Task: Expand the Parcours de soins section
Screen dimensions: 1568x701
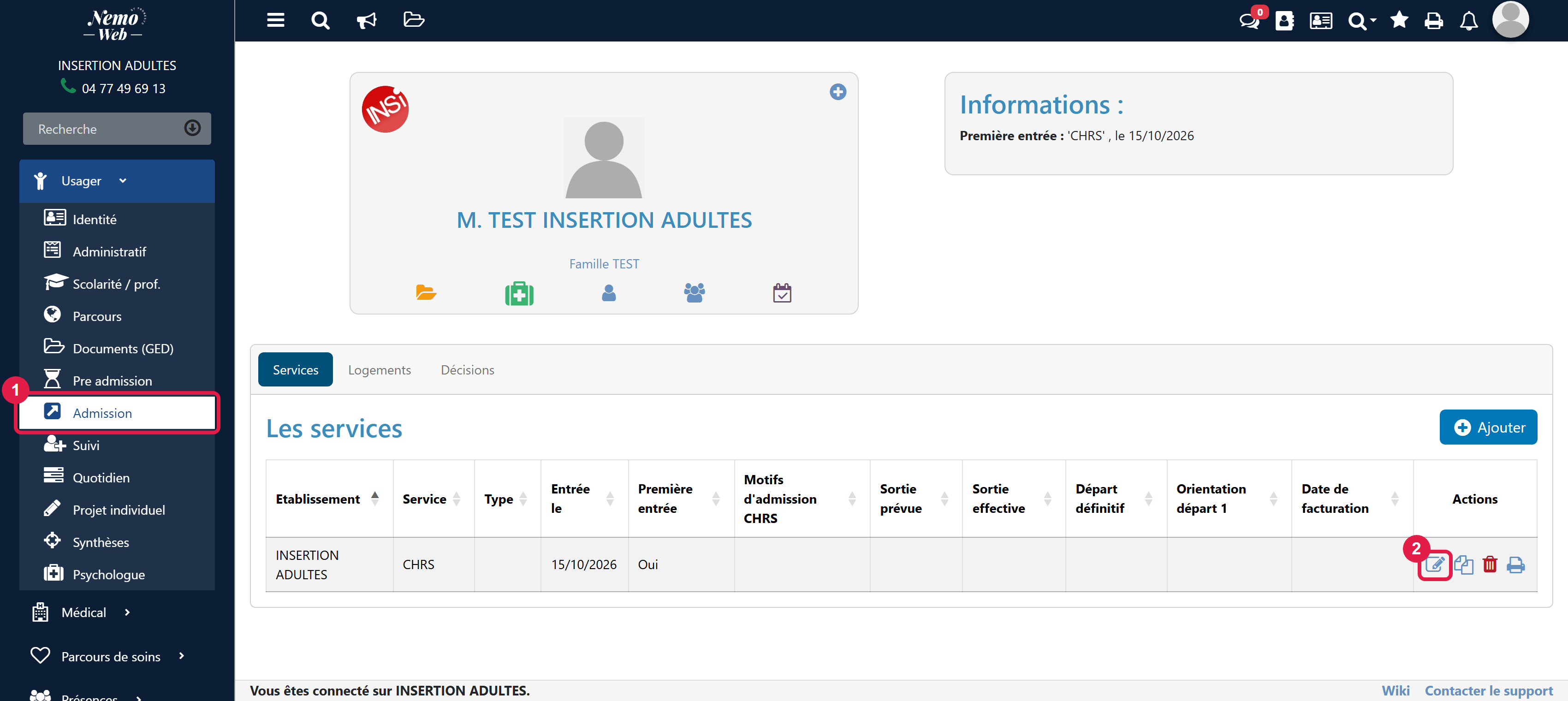Action: (108, 656)
